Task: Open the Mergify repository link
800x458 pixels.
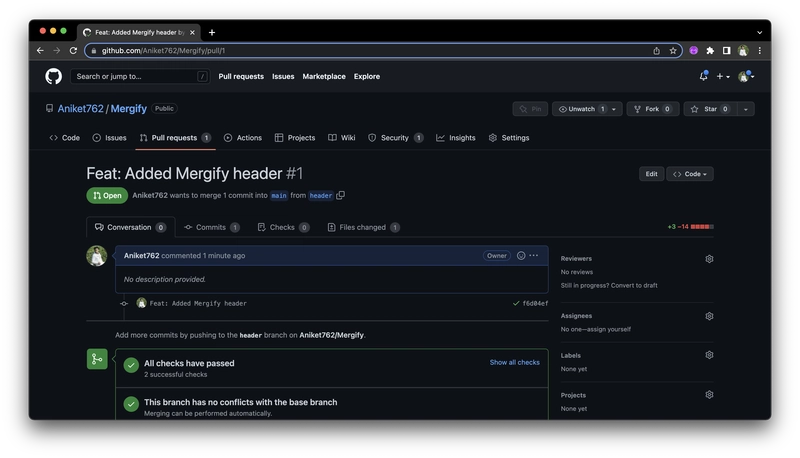Action: pos(129,109)
